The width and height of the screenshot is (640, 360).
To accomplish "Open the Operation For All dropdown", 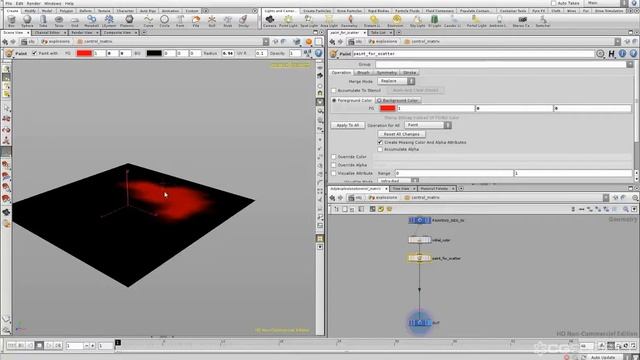I will [428, 125].
